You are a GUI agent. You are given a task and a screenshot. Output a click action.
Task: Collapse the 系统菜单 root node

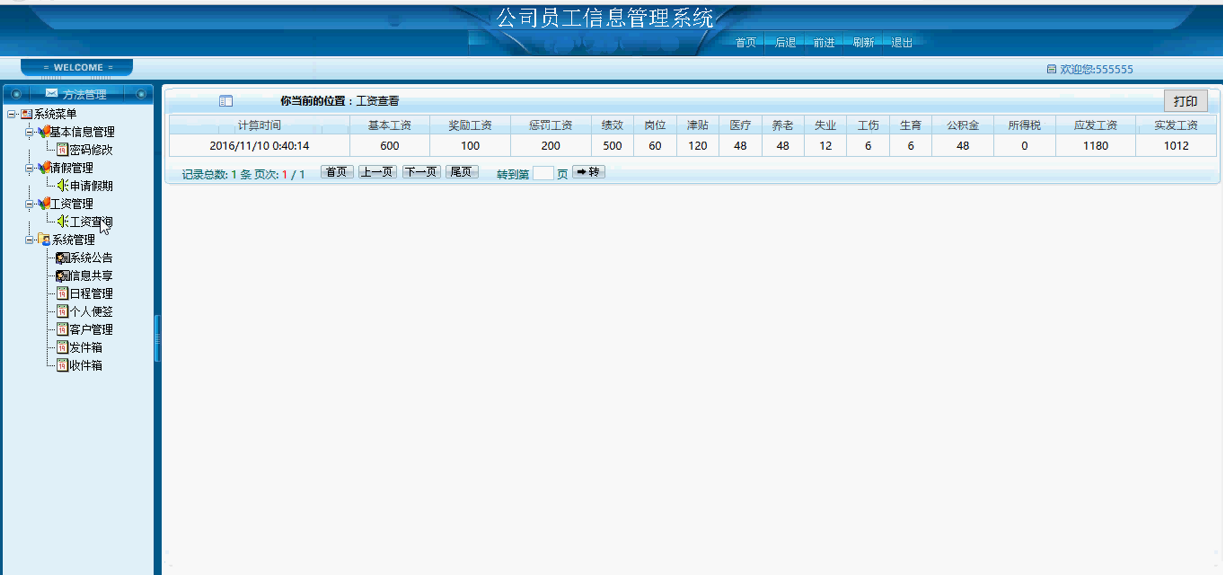click(11, 114)
